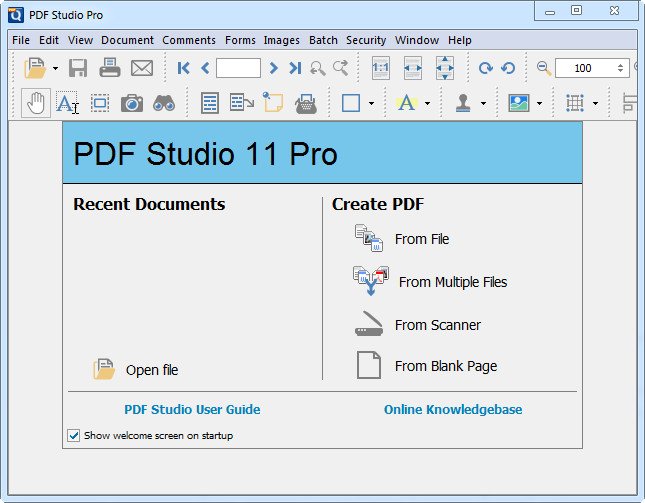Expand the grid dropdown arrow

pos(595,103)
